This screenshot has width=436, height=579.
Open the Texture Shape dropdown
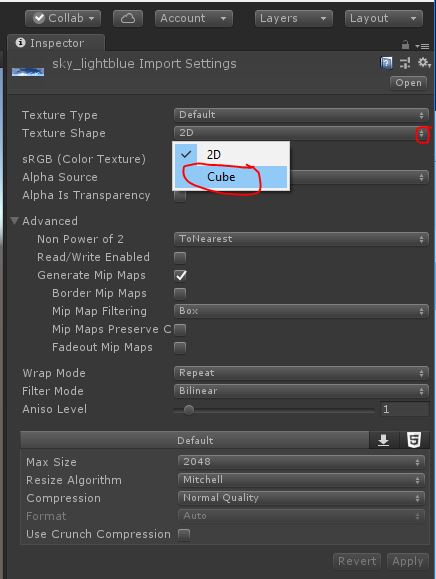[301, 133]
